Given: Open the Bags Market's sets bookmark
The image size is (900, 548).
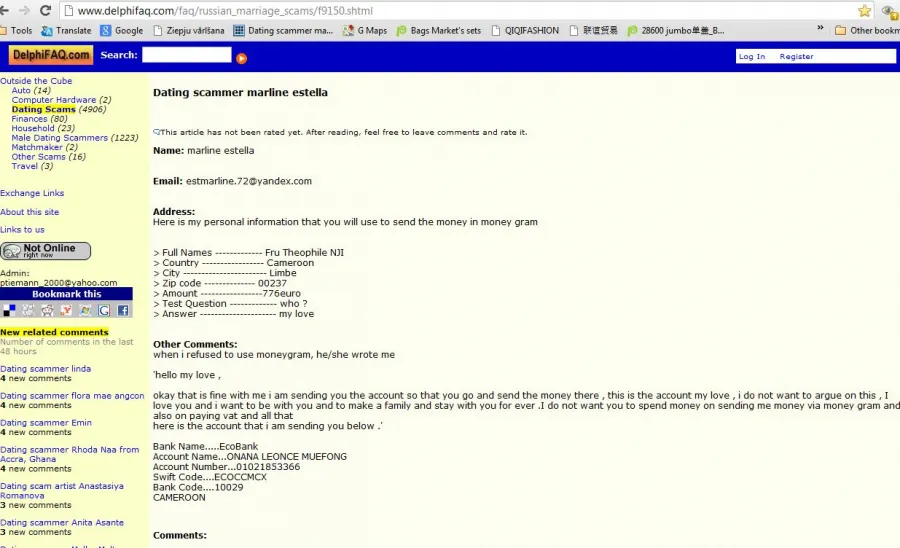Looking at the screenshot, I should click(x=439, y=30).
